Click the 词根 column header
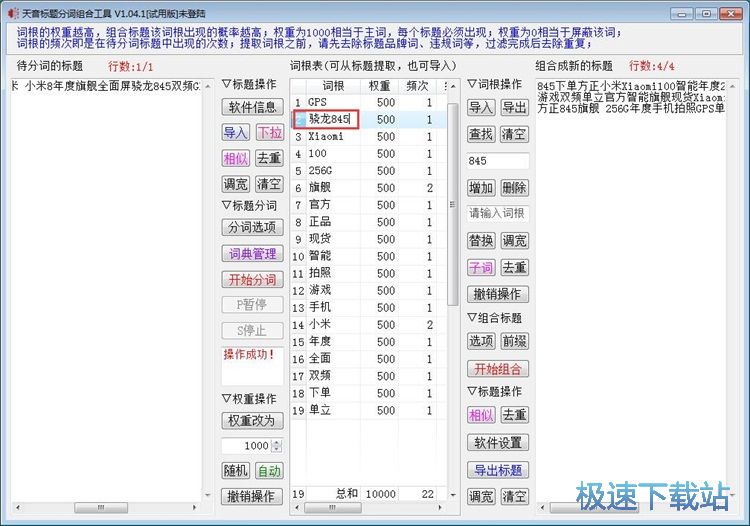Screen dimensions: 750x526 (x=333, y=86)
